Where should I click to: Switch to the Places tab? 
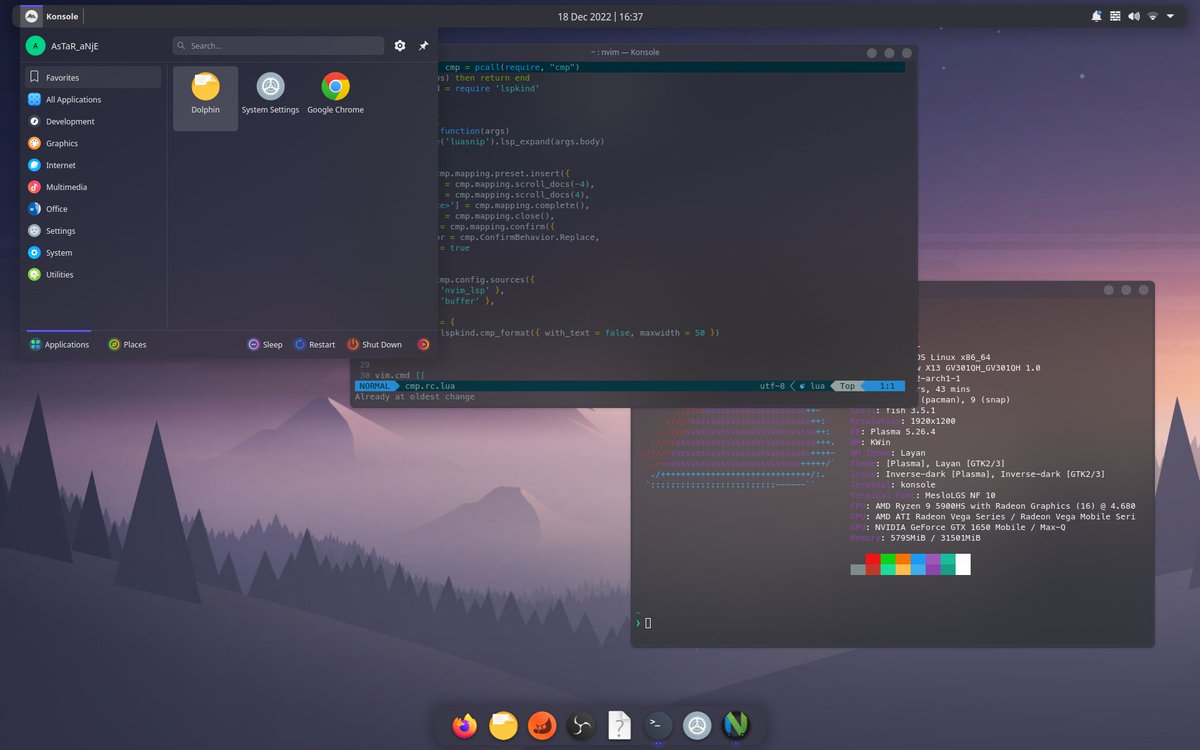[127, 344]
